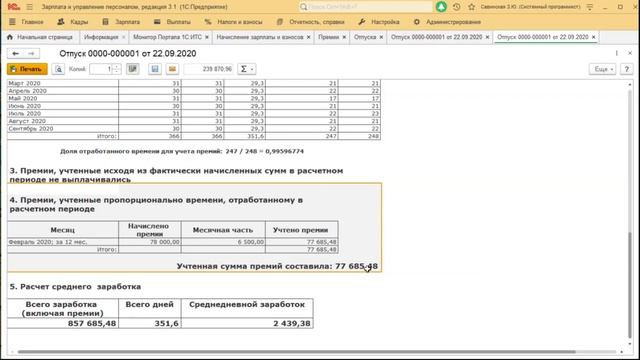Click the Копий number field
The width and height of the screenshot is (640, 360).
click(101, 69)
